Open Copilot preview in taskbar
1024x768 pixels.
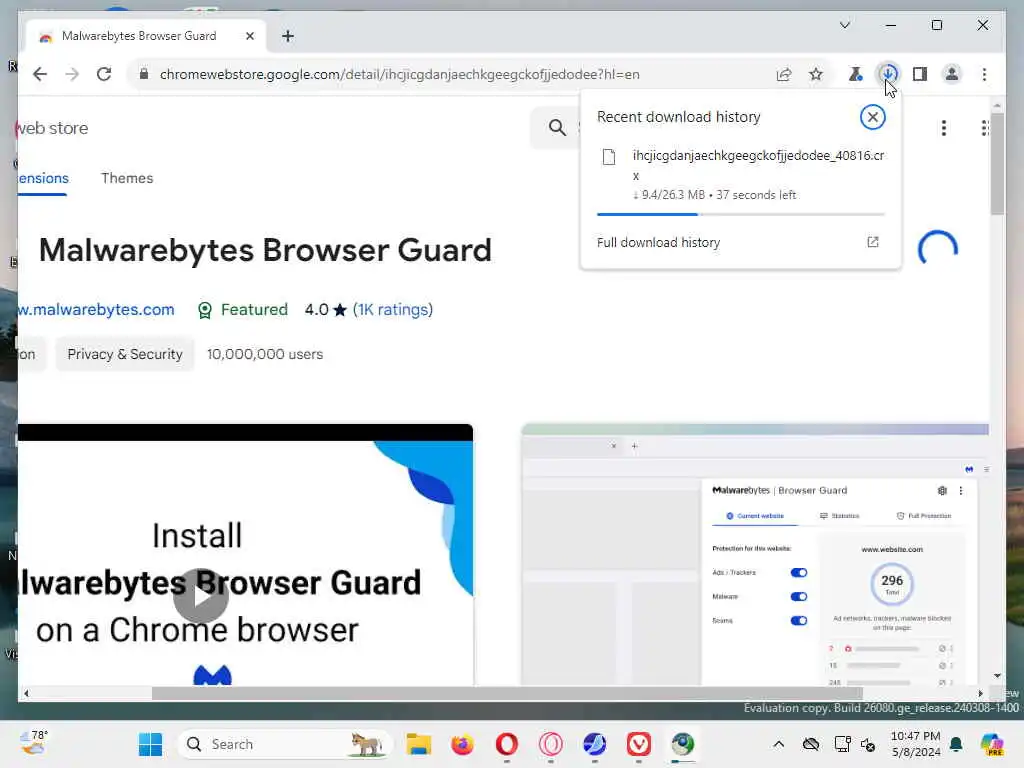click(x=992, y=744)
